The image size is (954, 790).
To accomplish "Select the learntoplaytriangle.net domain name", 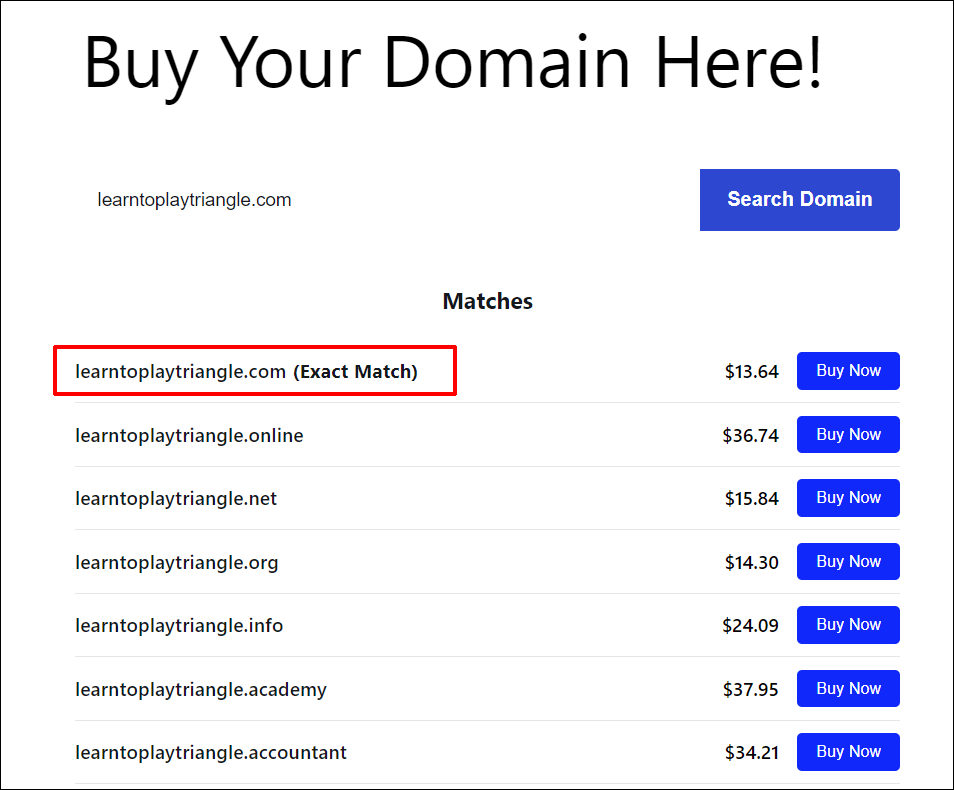I will (x=175, y=498).
